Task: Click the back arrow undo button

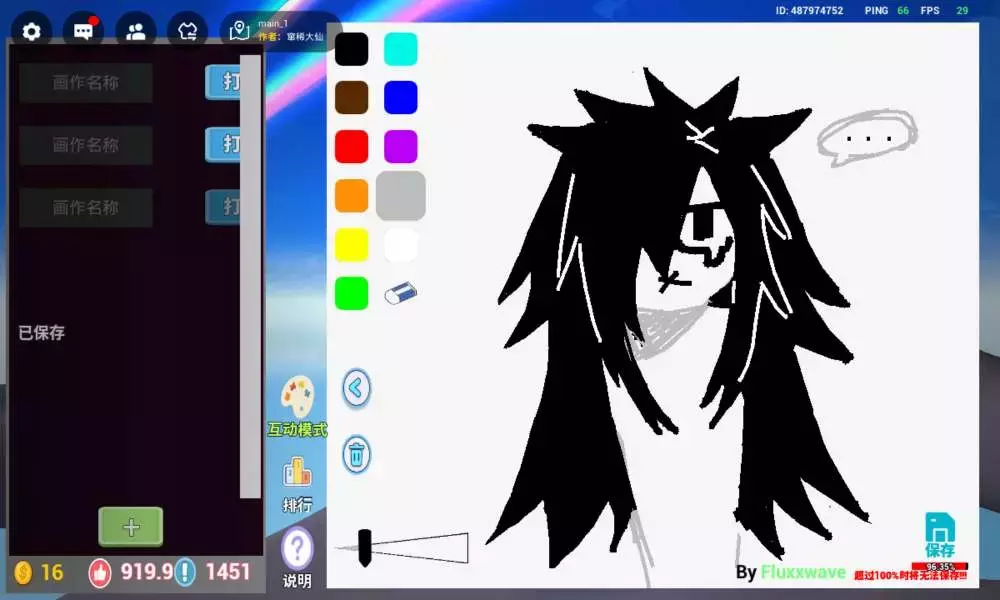Action: (357, 388)
